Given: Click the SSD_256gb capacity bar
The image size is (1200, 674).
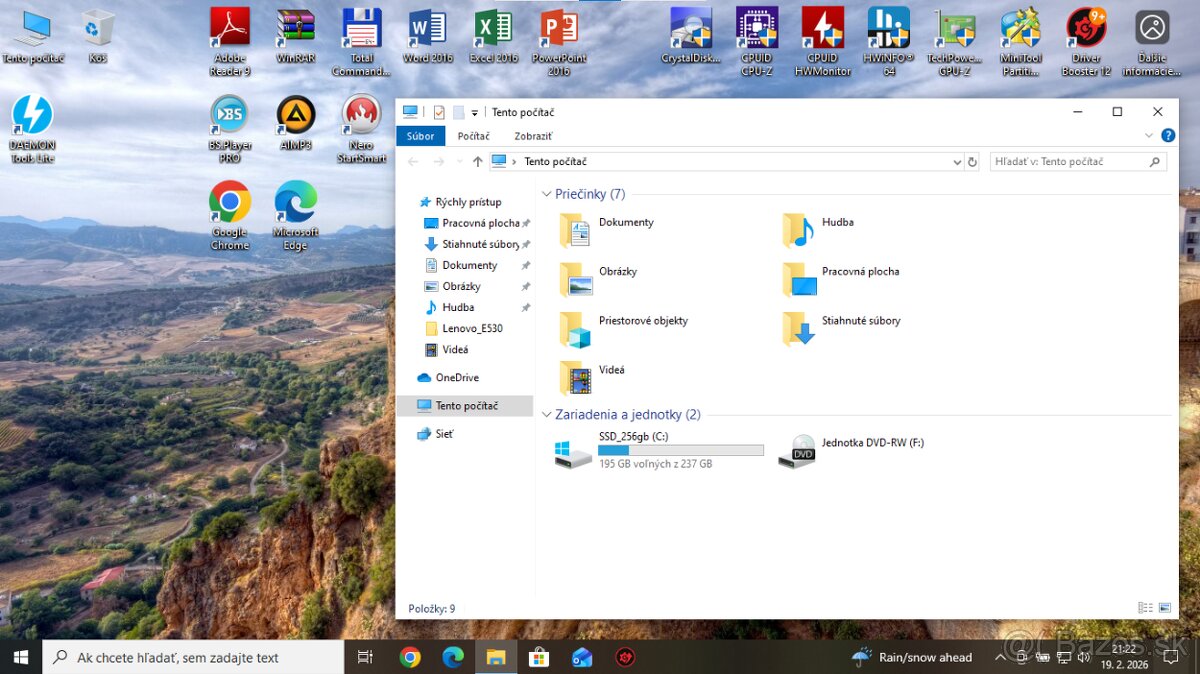Looking at the screenshot, I should (x=680, y=450).
